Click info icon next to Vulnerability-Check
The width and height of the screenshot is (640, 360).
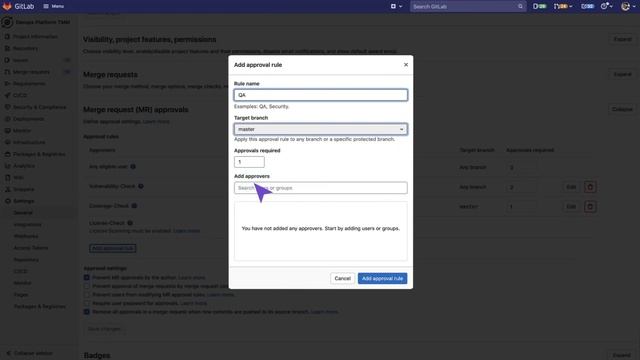pos(140,186)
